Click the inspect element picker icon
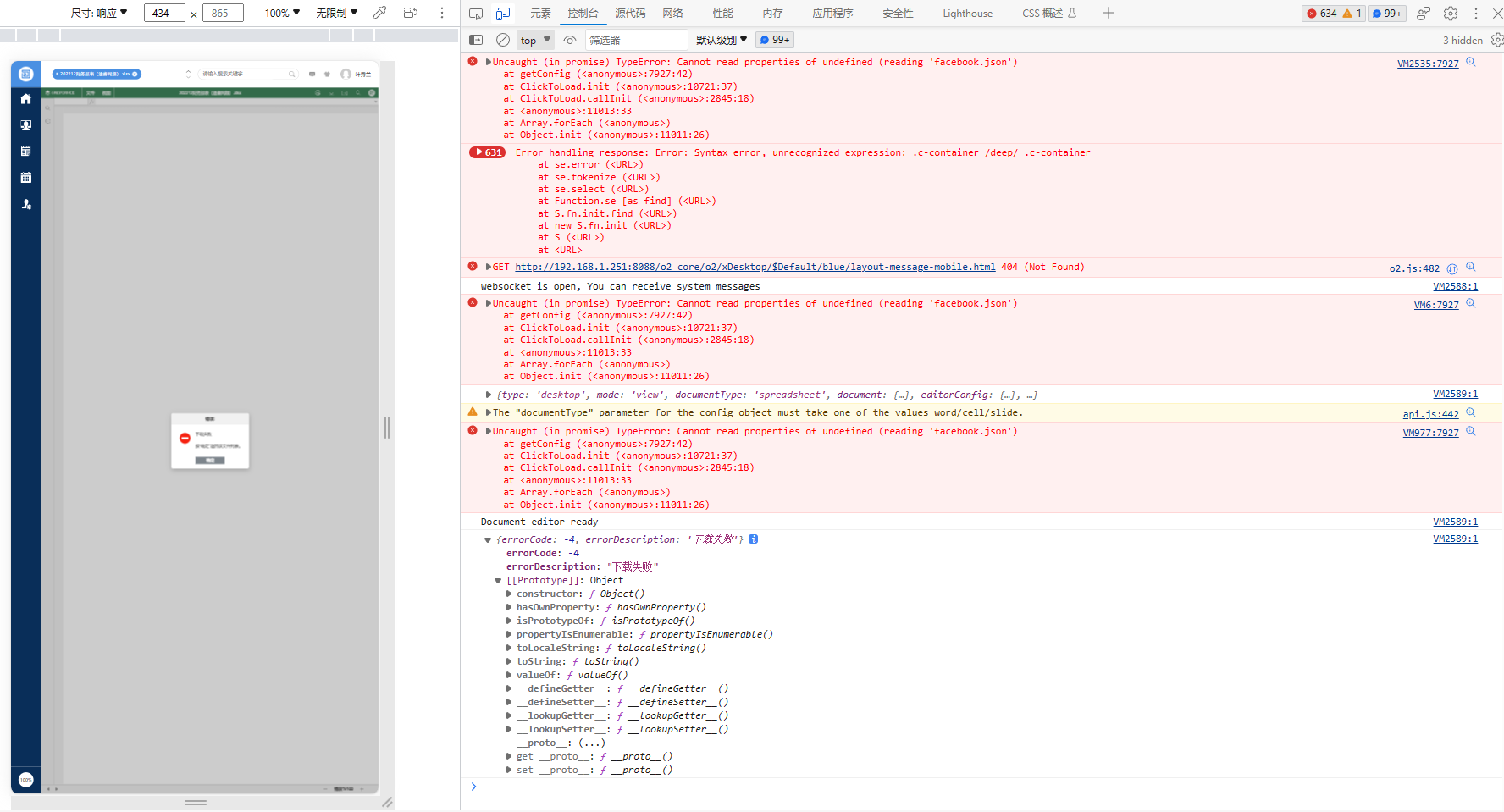This screenshot has height=812, width=1504. point(476,14)
